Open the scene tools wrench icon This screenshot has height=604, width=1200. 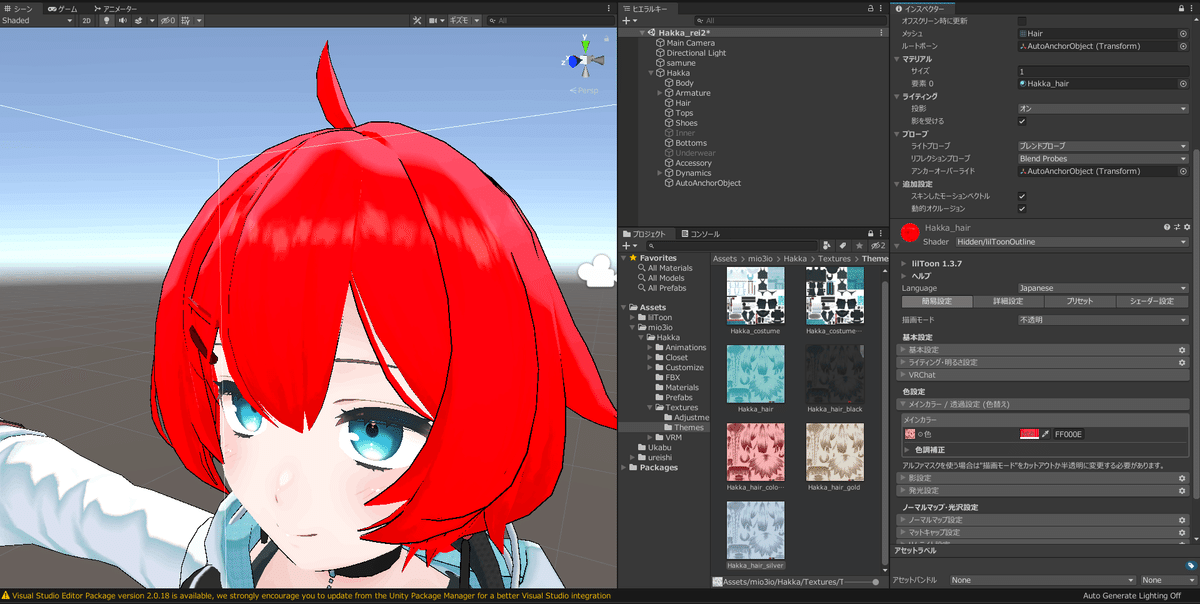click(x=417, y=20)
